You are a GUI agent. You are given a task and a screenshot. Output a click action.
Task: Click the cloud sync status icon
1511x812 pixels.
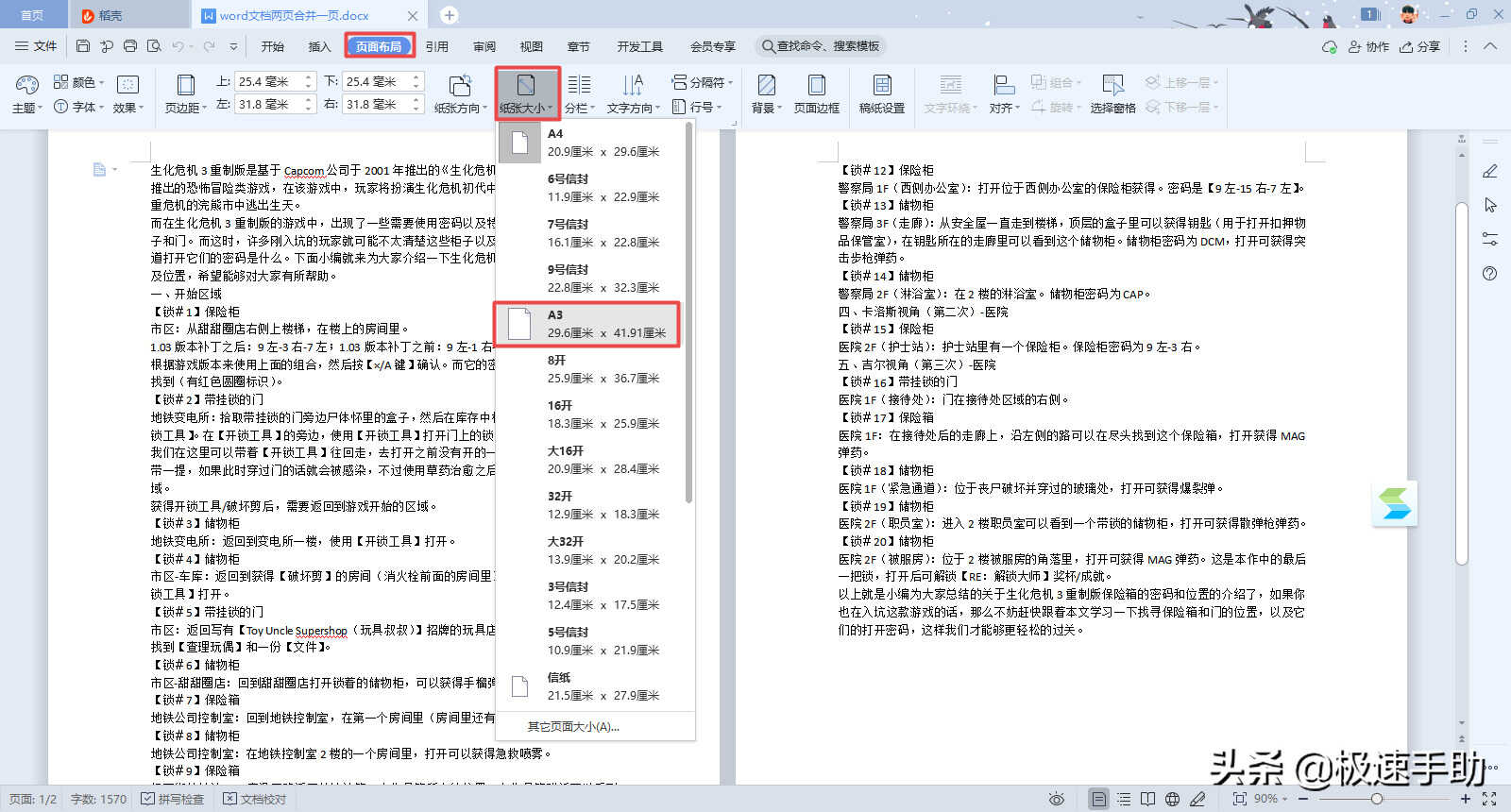point(1330,46)
